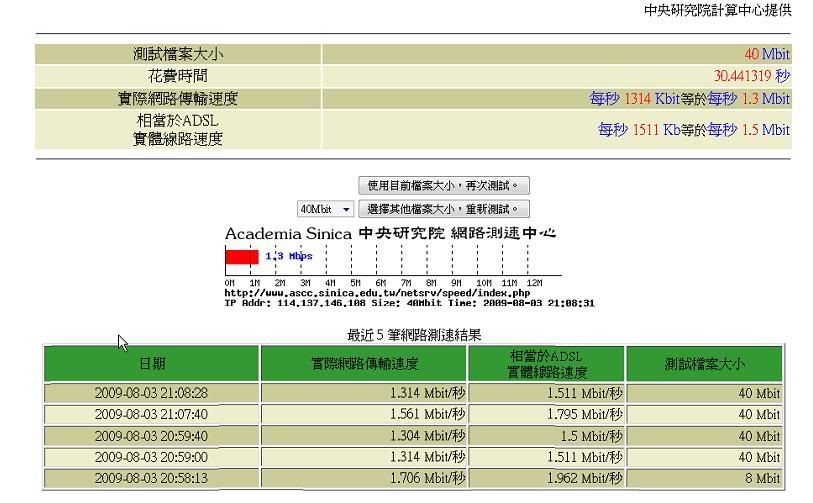Image resolution: width=813 pixels, height=503 pixels.
Task: Click the 最近5筆網路測速結果 table caption
Action: (414, 335)
